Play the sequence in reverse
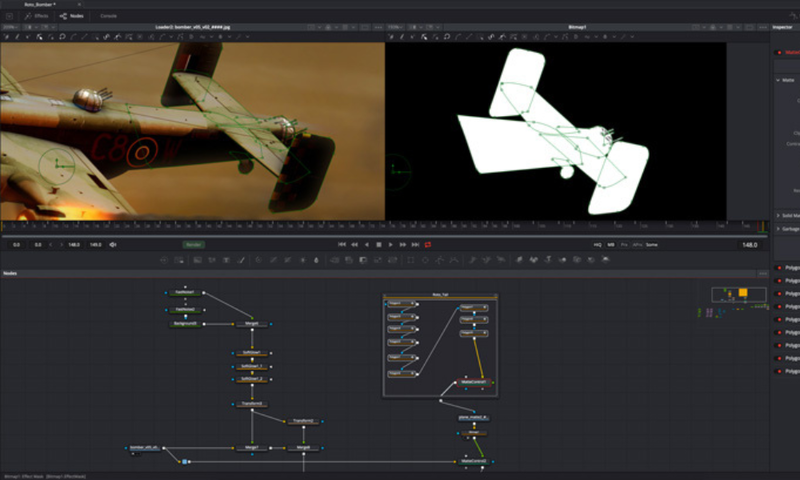Image resolution: width=800 pixels, height=480 pixels. 366,245
